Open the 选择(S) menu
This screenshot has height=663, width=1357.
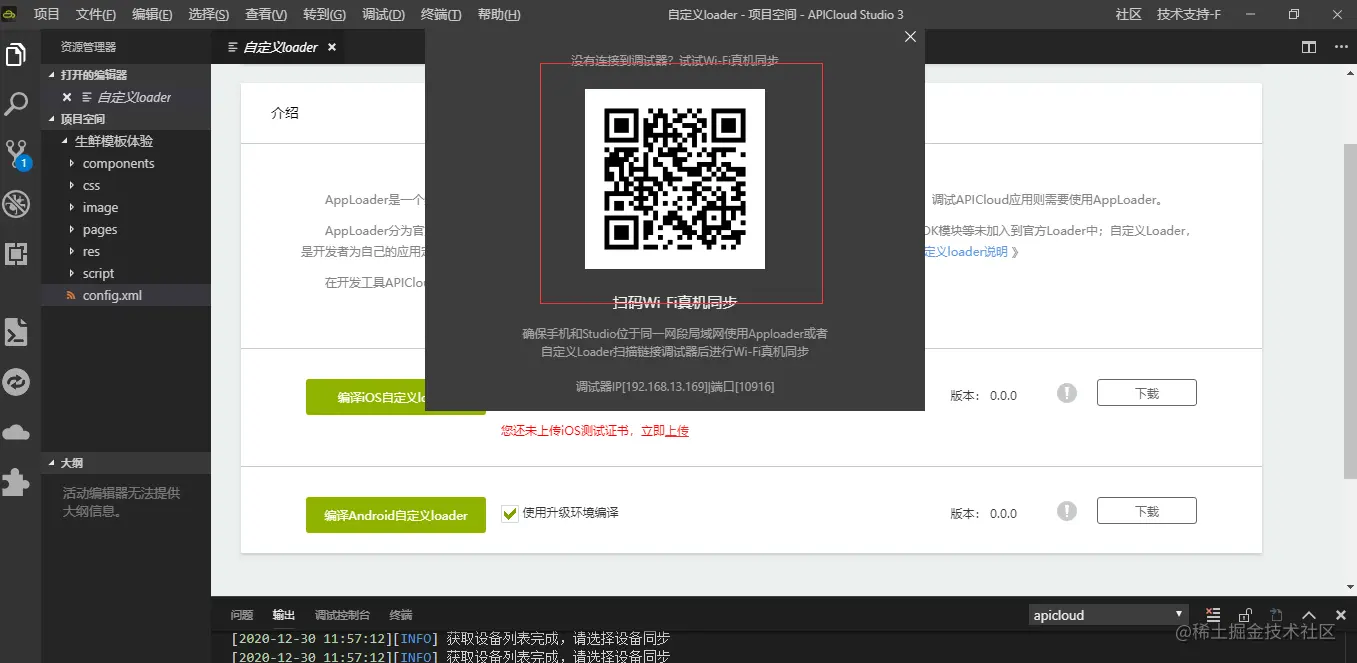click(x=208, y=14)
